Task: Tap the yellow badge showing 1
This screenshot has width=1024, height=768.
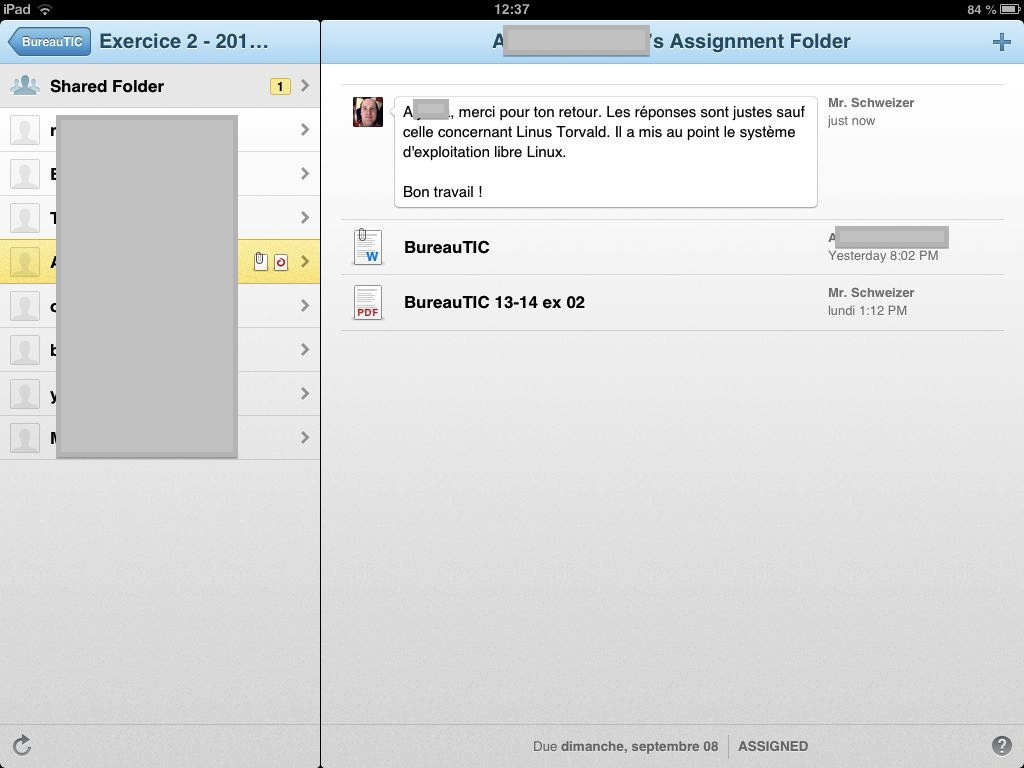Action: click(x=280, y=86)
